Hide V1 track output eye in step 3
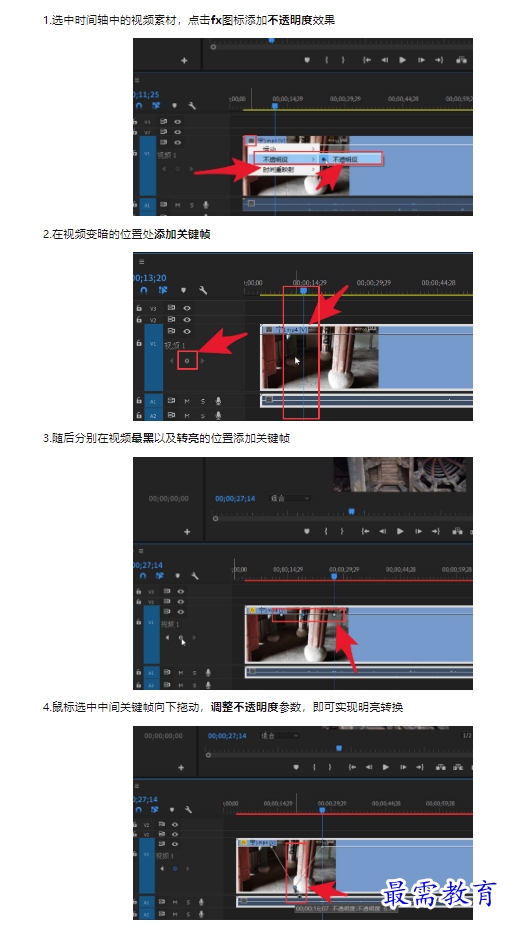Screen dimensions: 505x925 (x=181, y=612)
